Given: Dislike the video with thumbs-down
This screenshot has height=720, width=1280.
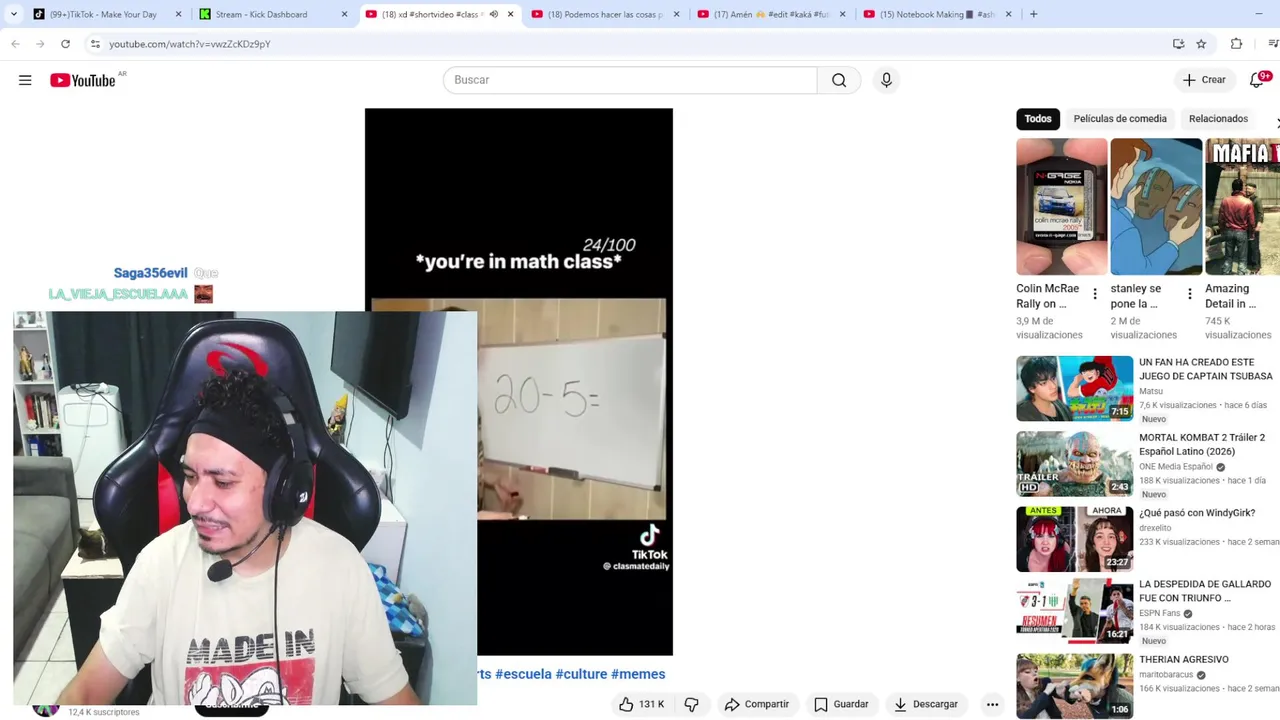Looking at the screenshot, I should coord(691,704).
